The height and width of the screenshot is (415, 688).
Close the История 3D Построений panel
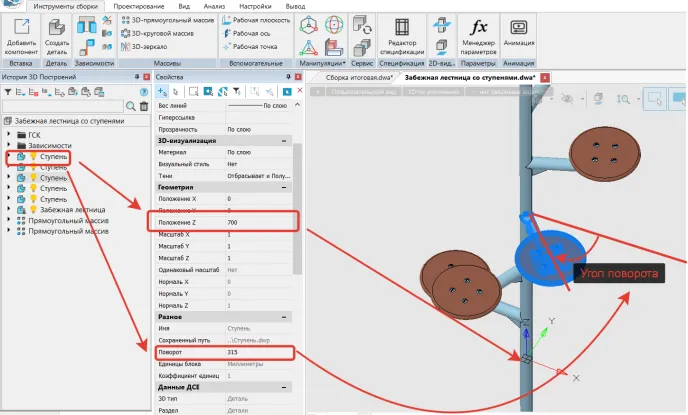147,77
